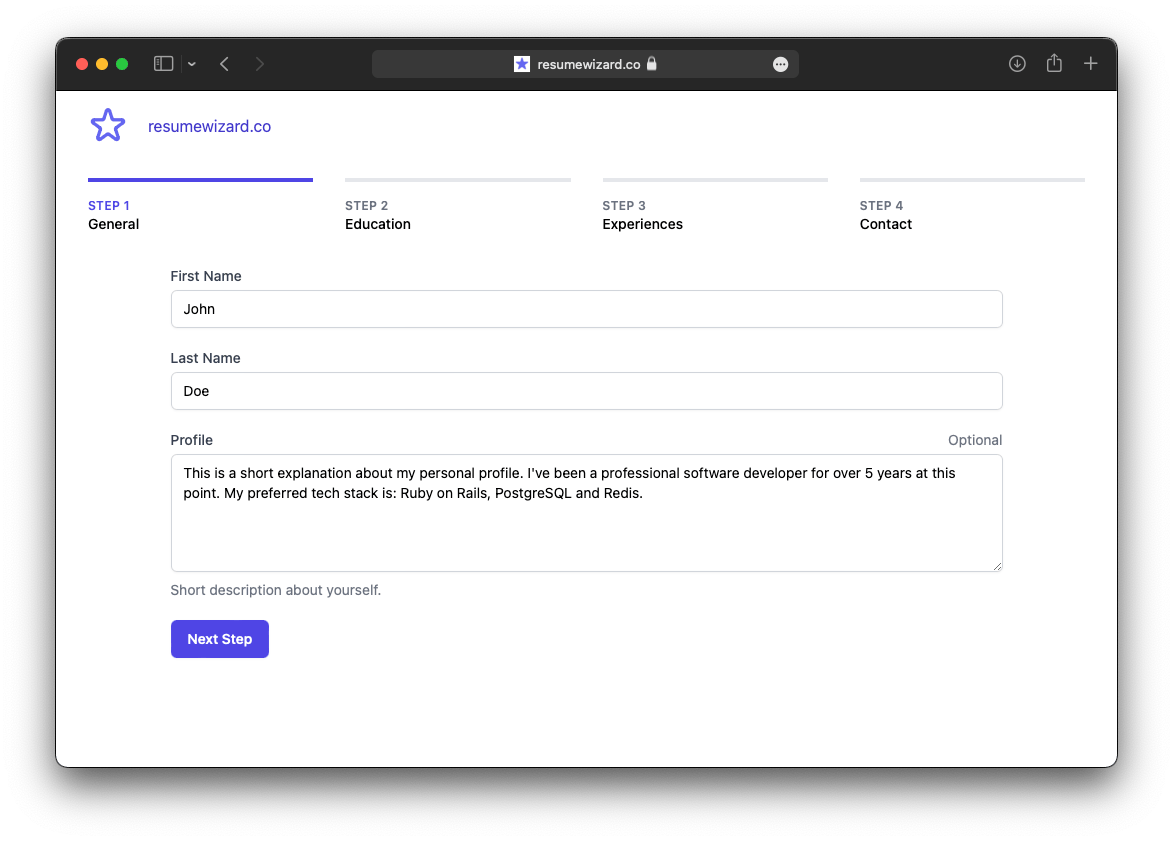This screenshot has width=1173, height=841.
Task: Open a new tab with plus icon
Action: [1090, 64]
